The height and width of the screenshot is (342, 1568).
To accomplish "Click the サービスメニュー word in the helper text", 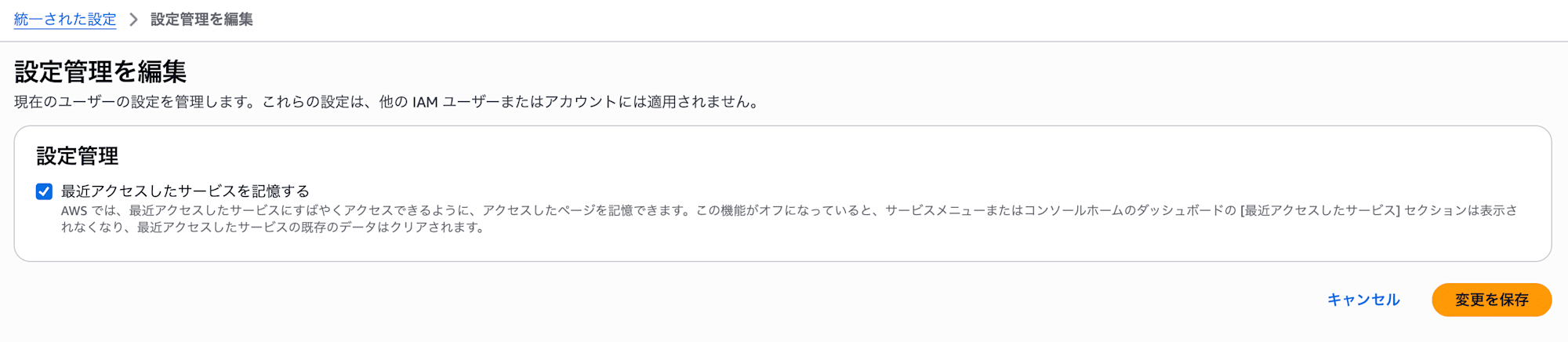I will [x=933, y=211].
